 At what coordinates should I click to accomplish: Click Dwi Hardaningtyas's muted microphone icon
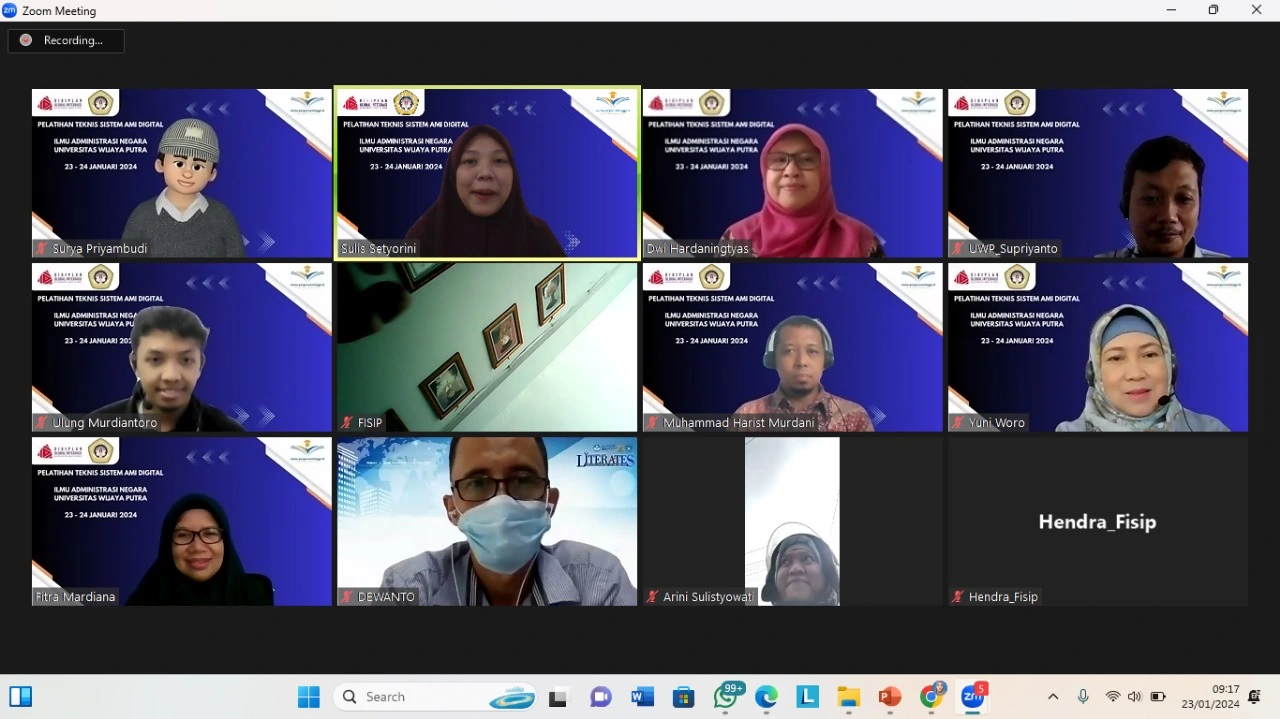coord(653,248)
